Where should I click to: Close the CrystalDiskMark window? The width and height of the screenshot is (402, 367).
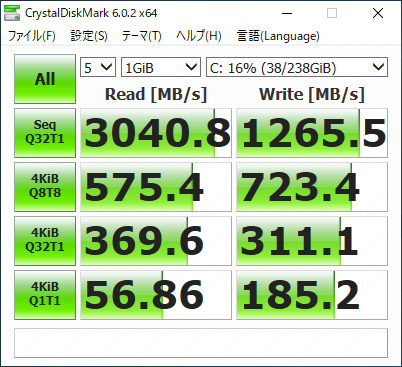click(x=378, y=13)
